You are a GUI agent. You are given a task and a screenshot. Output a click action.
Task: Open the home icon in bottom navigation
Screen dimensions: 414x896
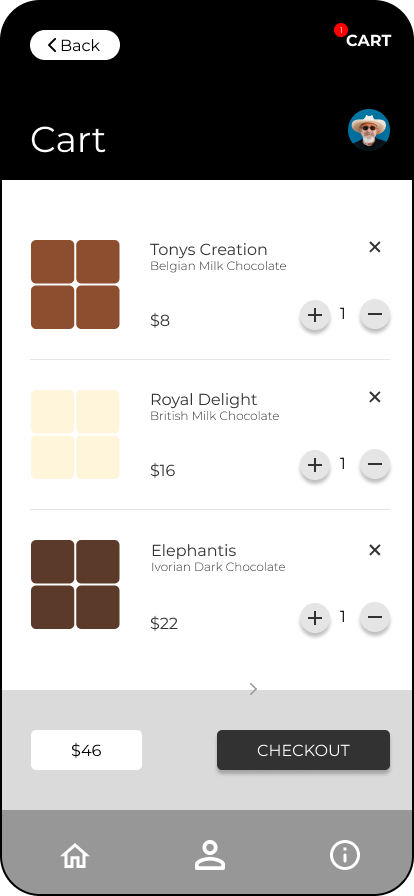75,856
